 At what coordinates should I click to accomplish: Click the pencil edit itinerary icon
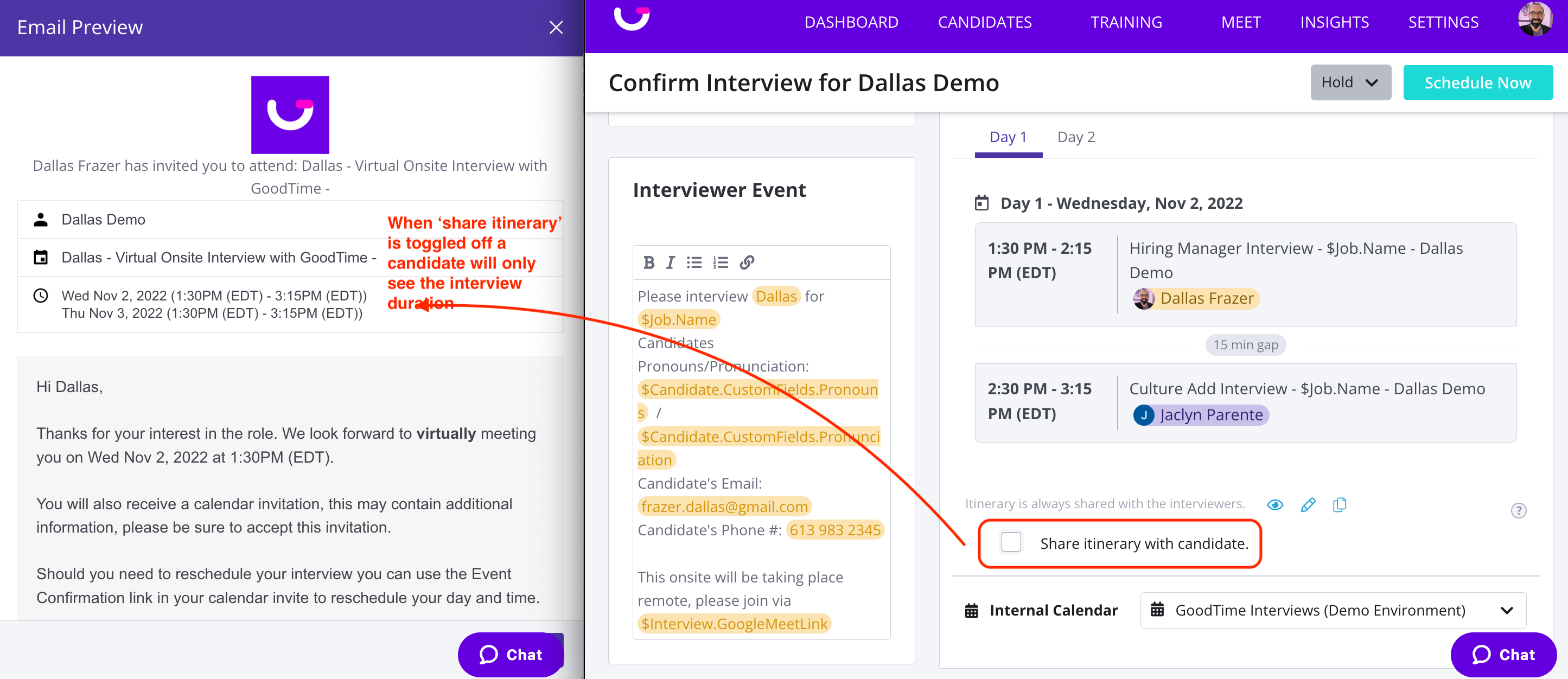point(1308,504)
